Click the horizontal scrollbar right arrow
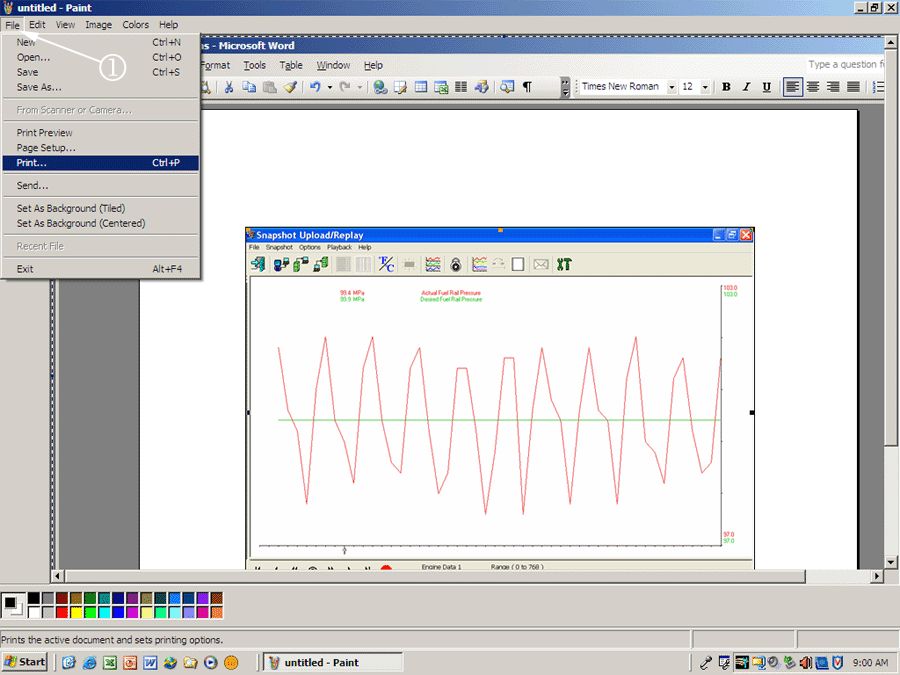 [x=877, y=576]
